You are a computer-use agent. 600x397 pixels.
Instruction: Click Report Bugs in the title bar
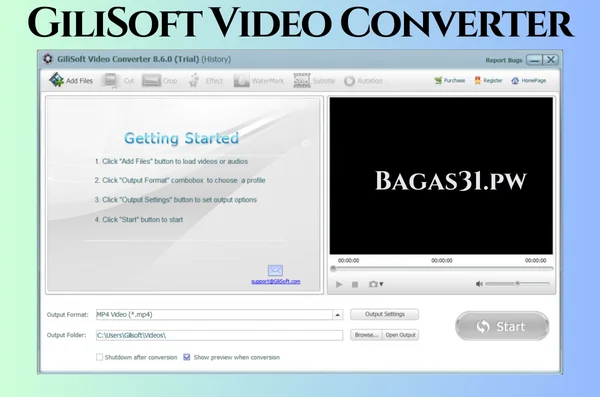(x=504, y=60)
